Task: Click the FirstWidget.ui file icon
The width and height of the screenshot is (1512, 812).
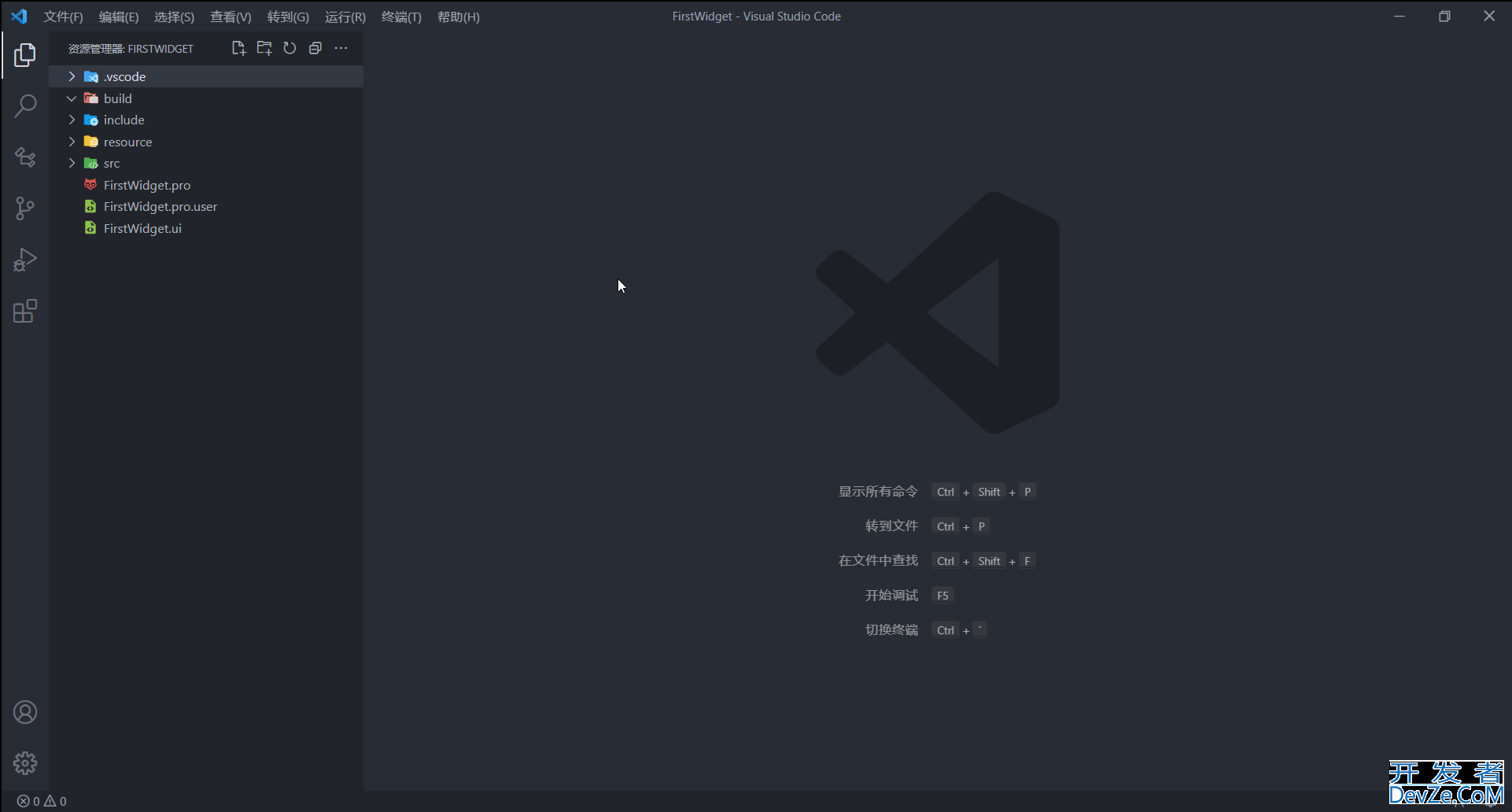Action: pyautogui.click(x=90, y=228)
